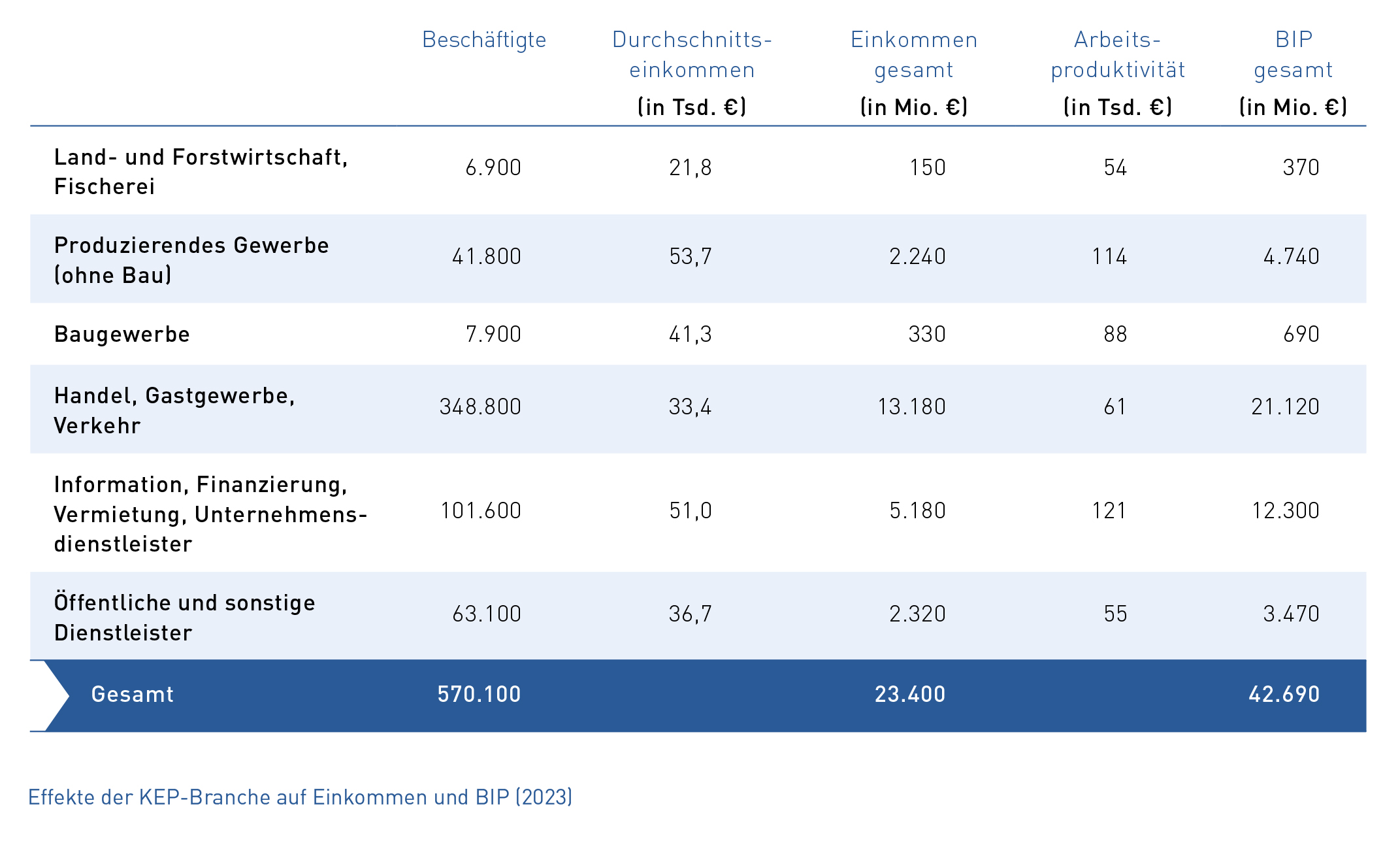The width and height of the screenshot is (1400, 845).
Task: Click the Beschäftigte column header
Action: 484,40
